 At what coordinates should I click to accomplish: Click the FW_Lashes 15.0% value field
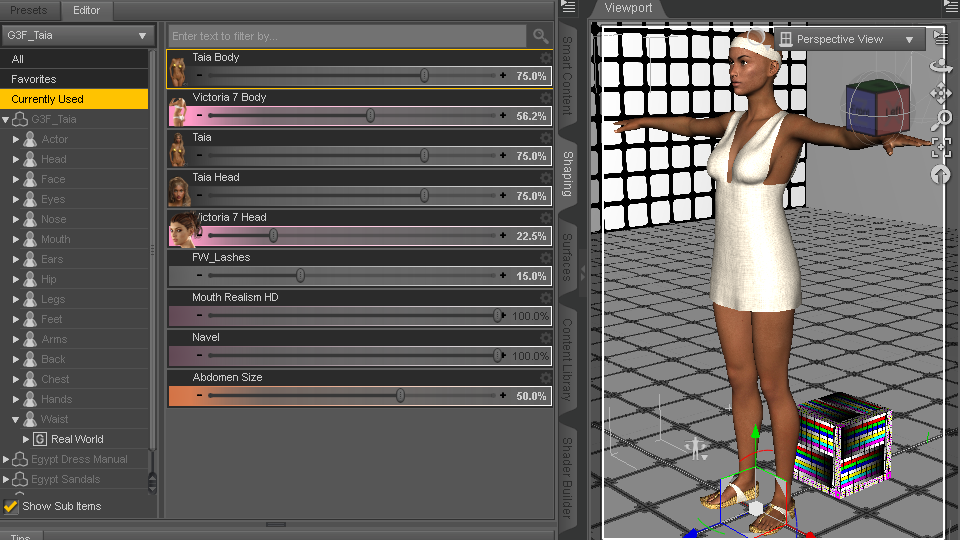pos(530,276)
